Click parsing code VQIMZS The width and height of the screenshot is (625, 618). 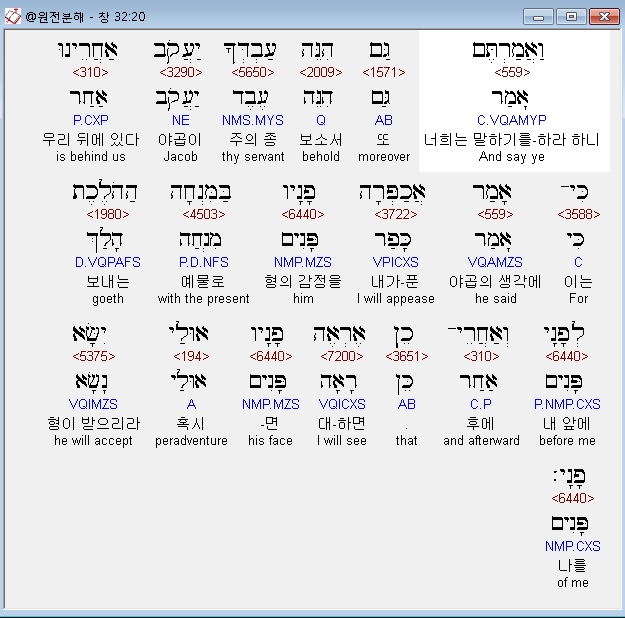click(x=93, y=404)
